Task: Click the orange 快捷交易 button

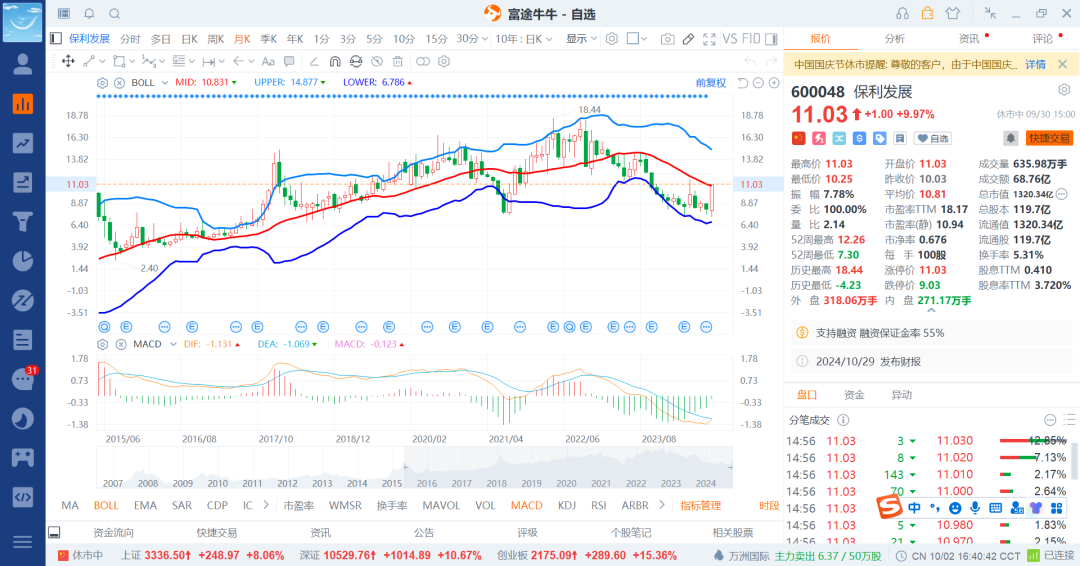Action: [x=1049, y=138]
